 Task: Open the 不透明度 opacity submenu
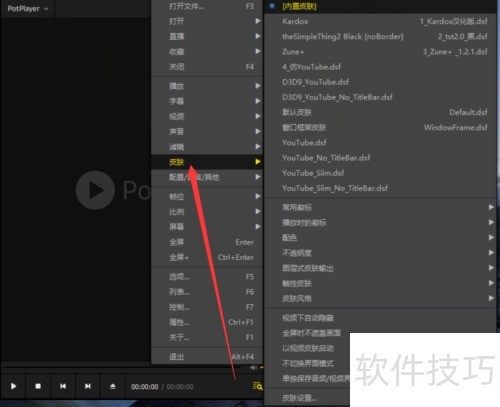[380, 253]
